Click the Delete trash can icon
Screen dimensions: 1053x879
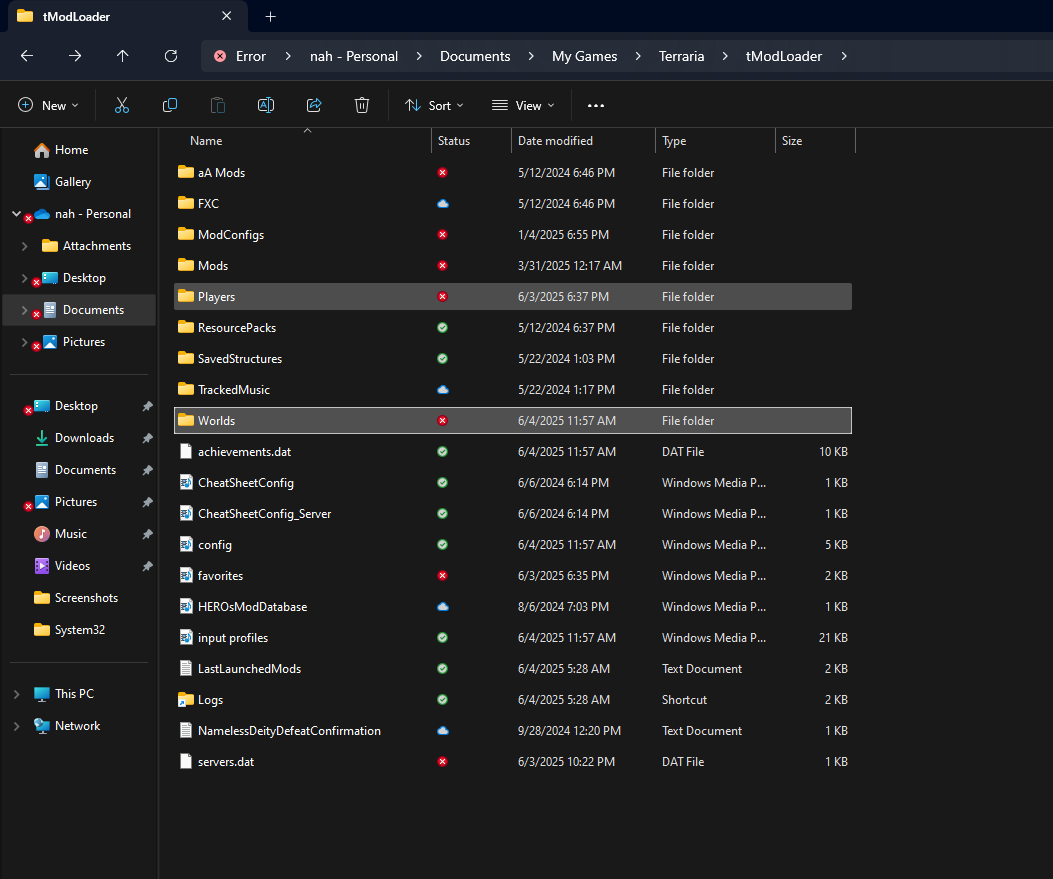(x=362, y=105)
